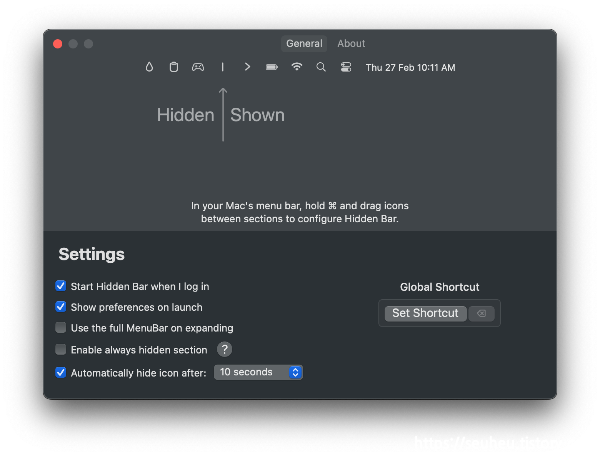Close the window with red button
This screenshot has width=600, height=456.
point(58,44)
